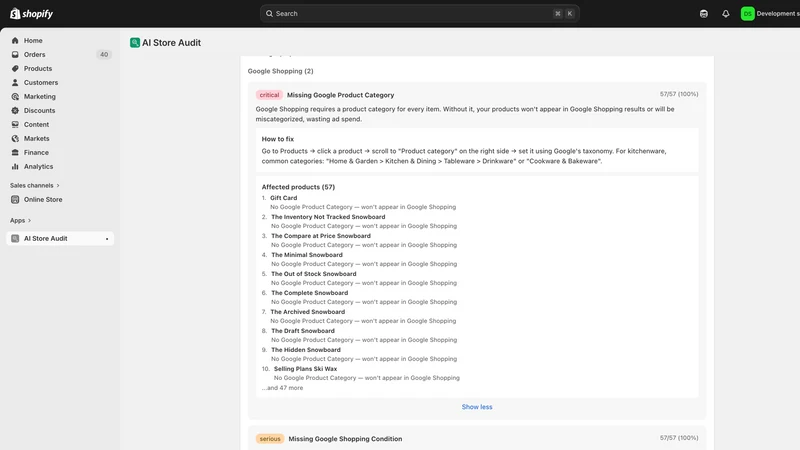Viewport: 800px width, 450px height.
Task: Go to Customers menu item
Action: (x=41, y=83)
